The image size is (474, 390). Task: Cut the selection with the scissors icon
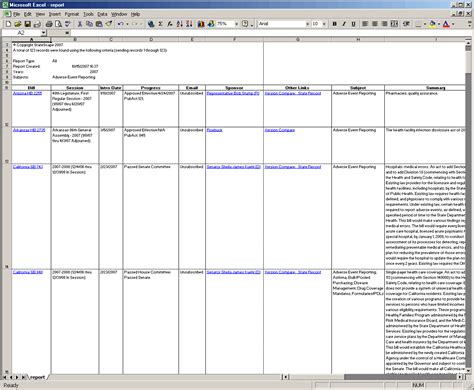80,24
